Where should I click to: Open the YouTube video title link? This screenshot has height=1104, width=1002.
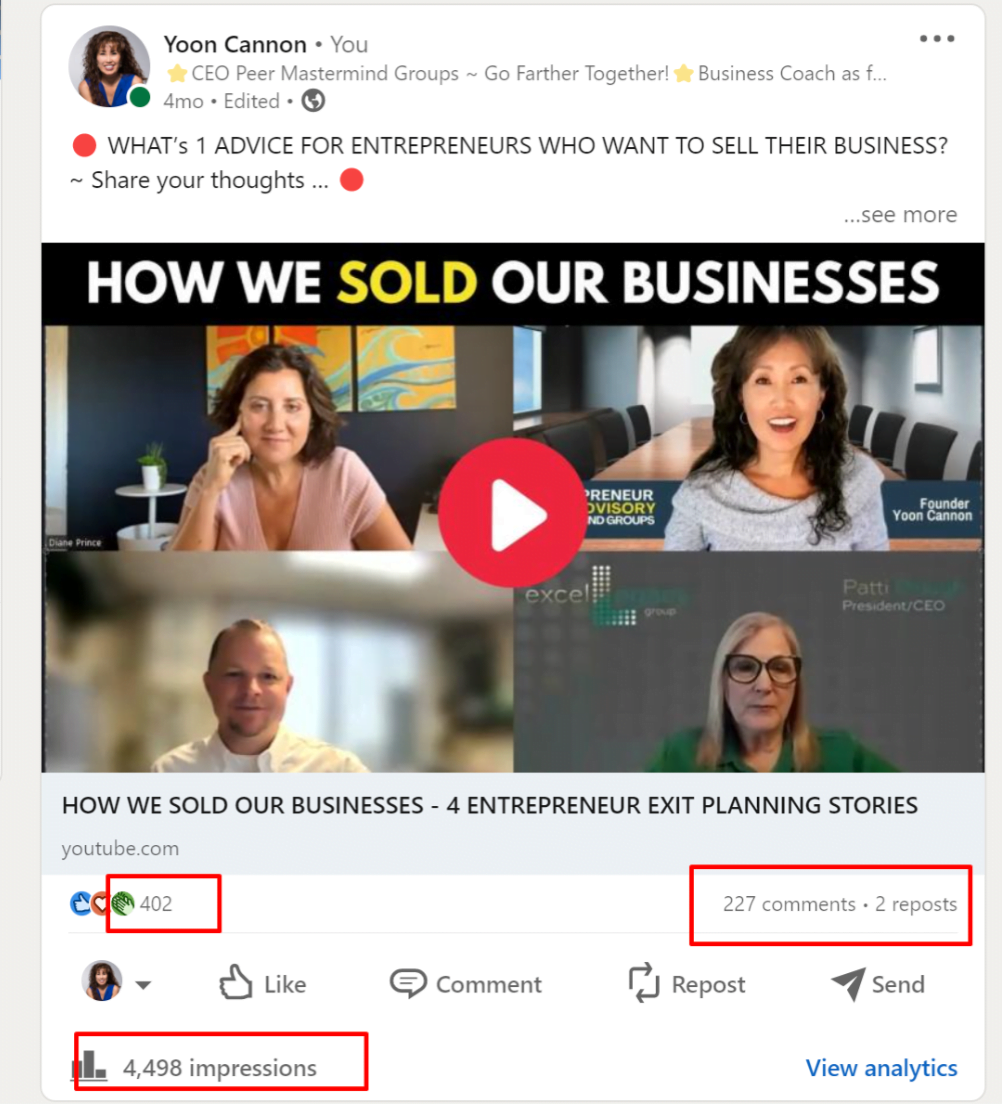[490, 805]
